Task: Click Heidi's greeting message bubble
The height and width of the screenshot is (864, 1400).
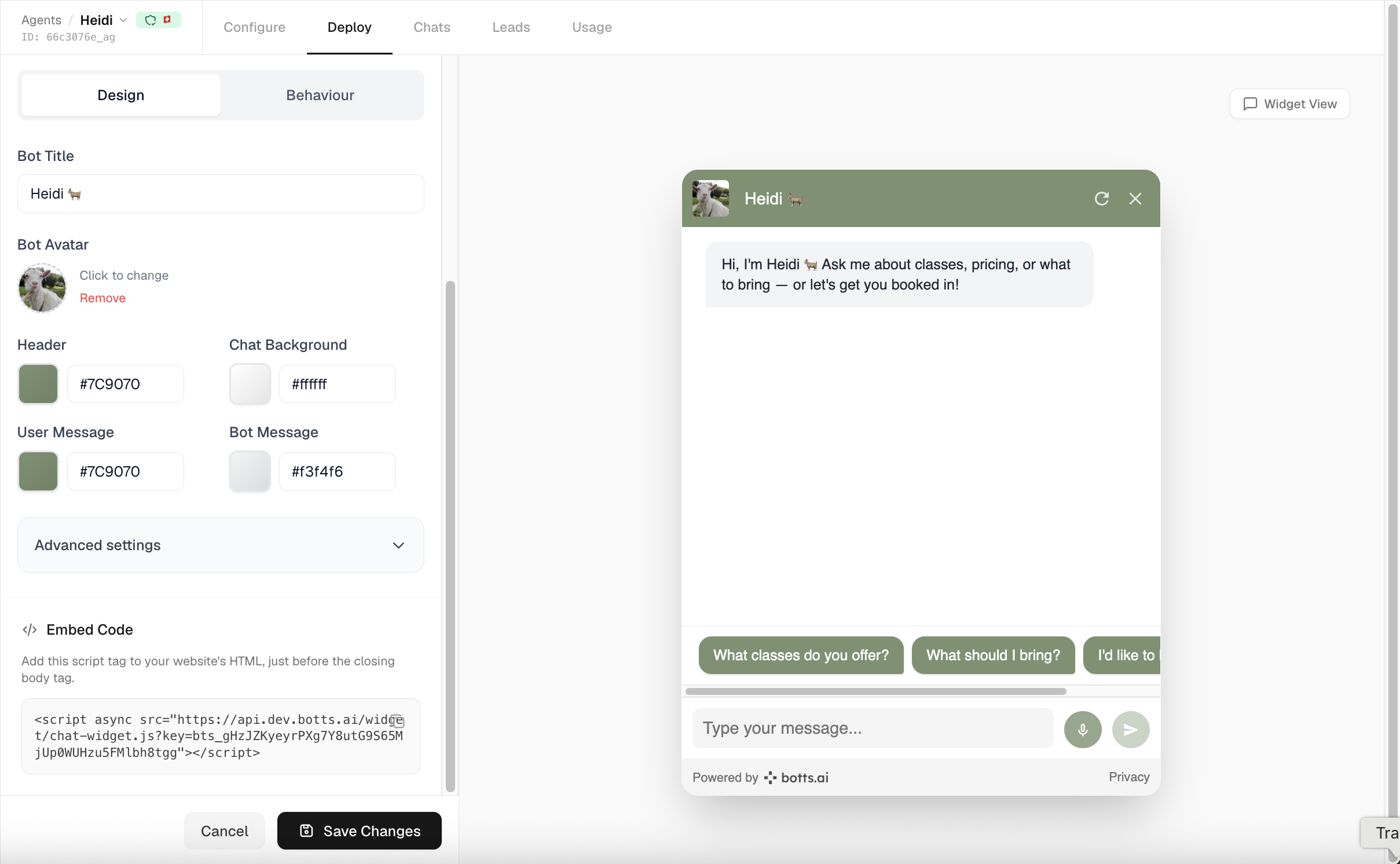Action: [899, 274]
